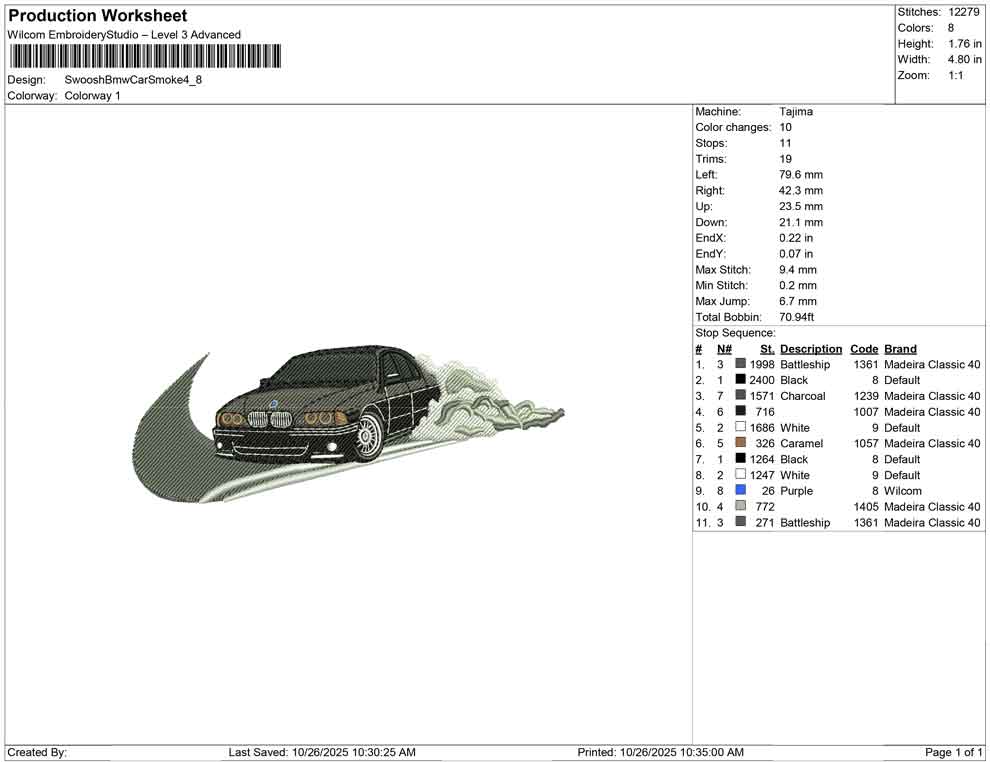Click the Brand column header
This screenshot has height=762, width=990.
[x=900, y=349]
